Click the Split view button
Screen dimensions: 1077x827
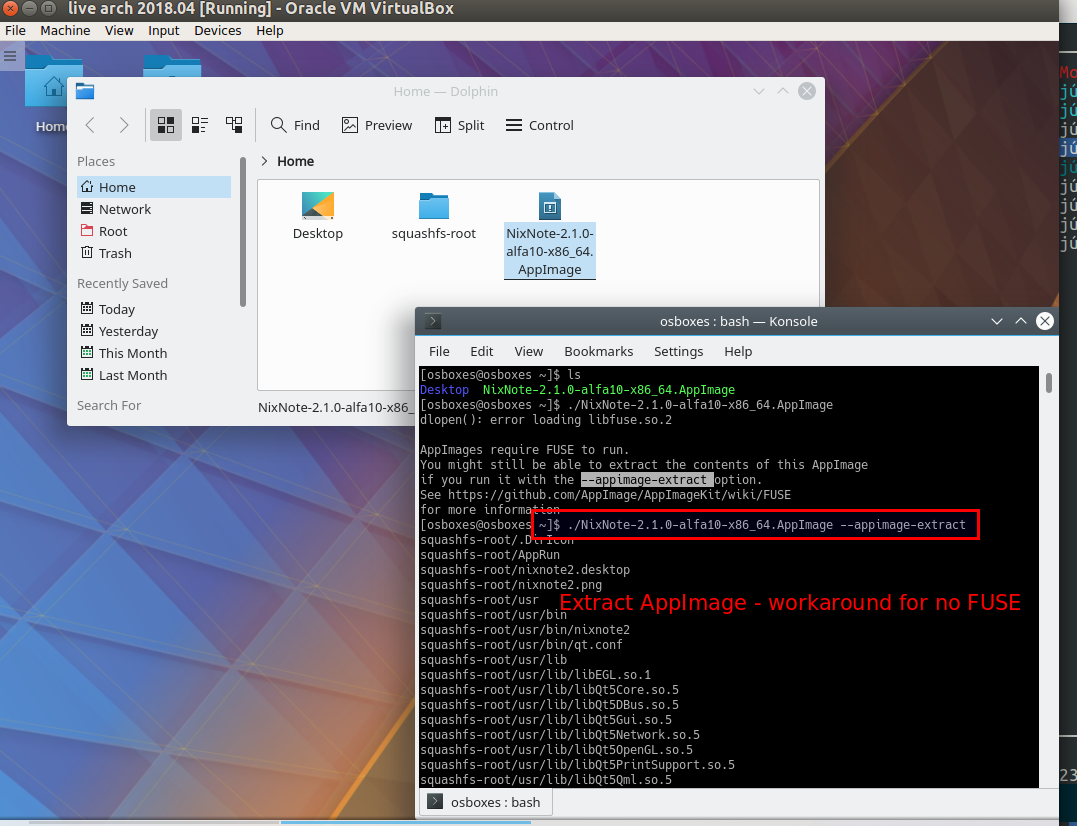pos(459,125)
